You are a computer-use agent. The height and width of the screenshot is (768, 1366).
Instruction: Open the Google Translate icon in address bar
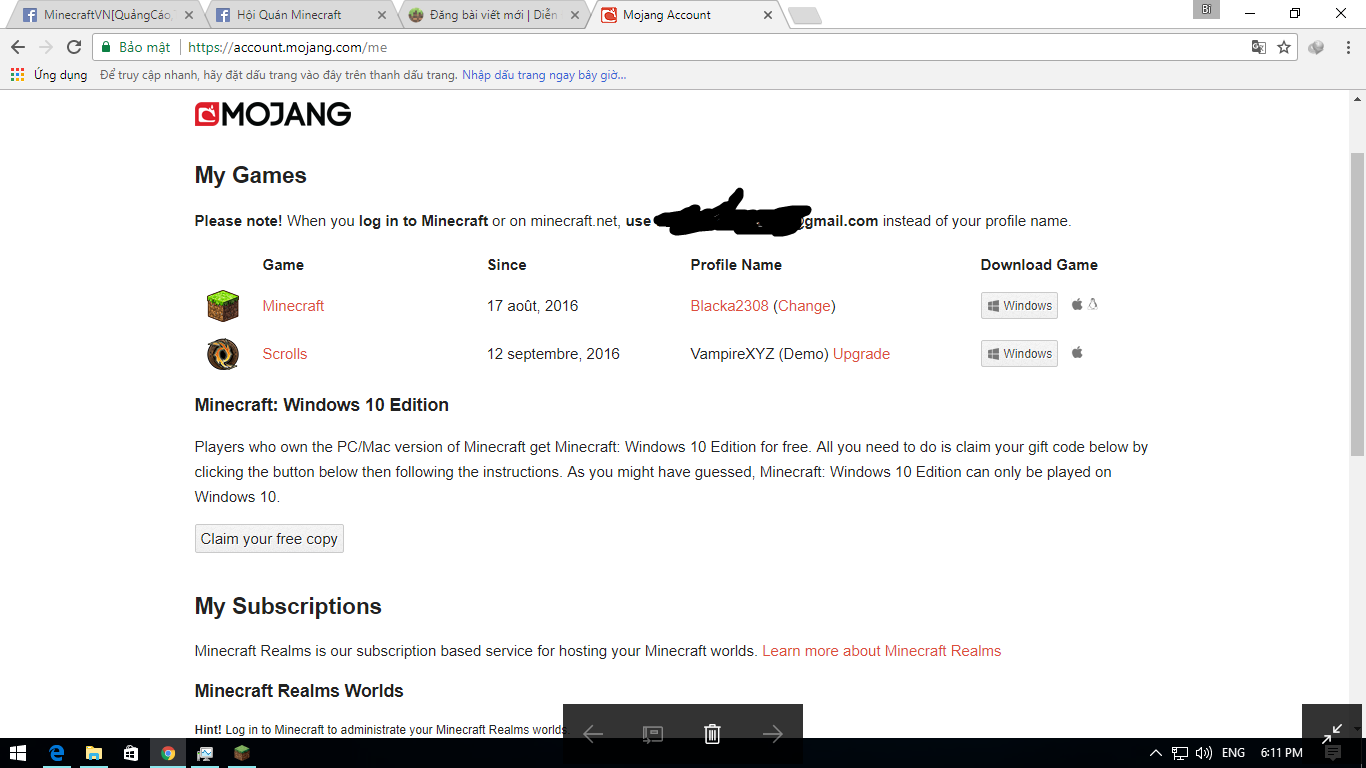tap(1259, 47)
